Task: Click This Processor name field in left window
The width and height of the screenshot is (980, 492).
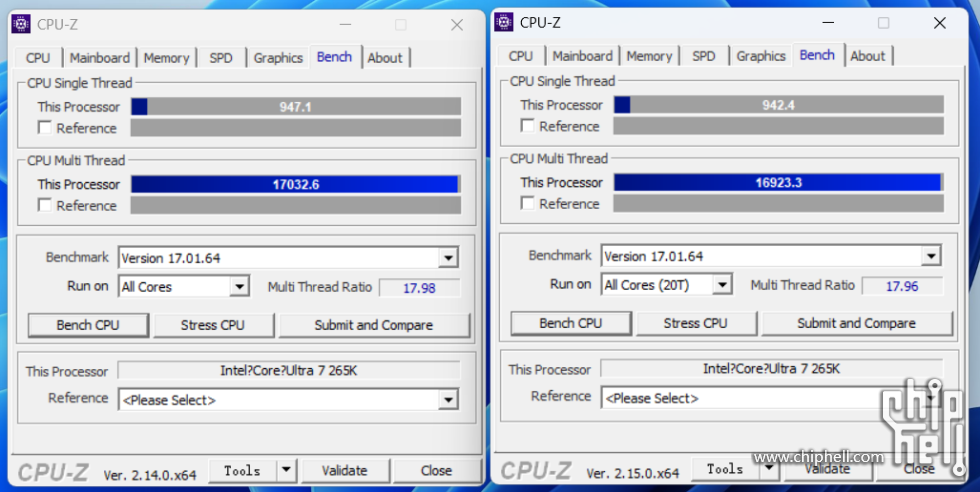Action: (289, 370)
